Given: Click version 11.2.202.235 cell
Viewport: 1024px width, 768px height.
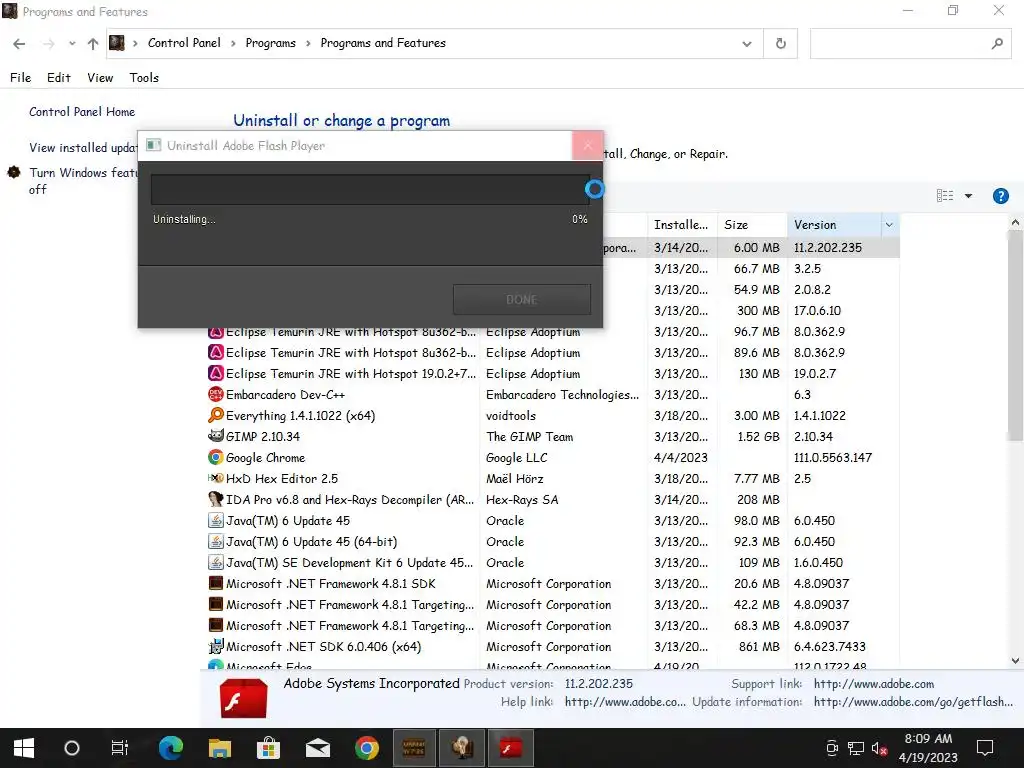Looking at the screenshot, I should tap(827, 248).
